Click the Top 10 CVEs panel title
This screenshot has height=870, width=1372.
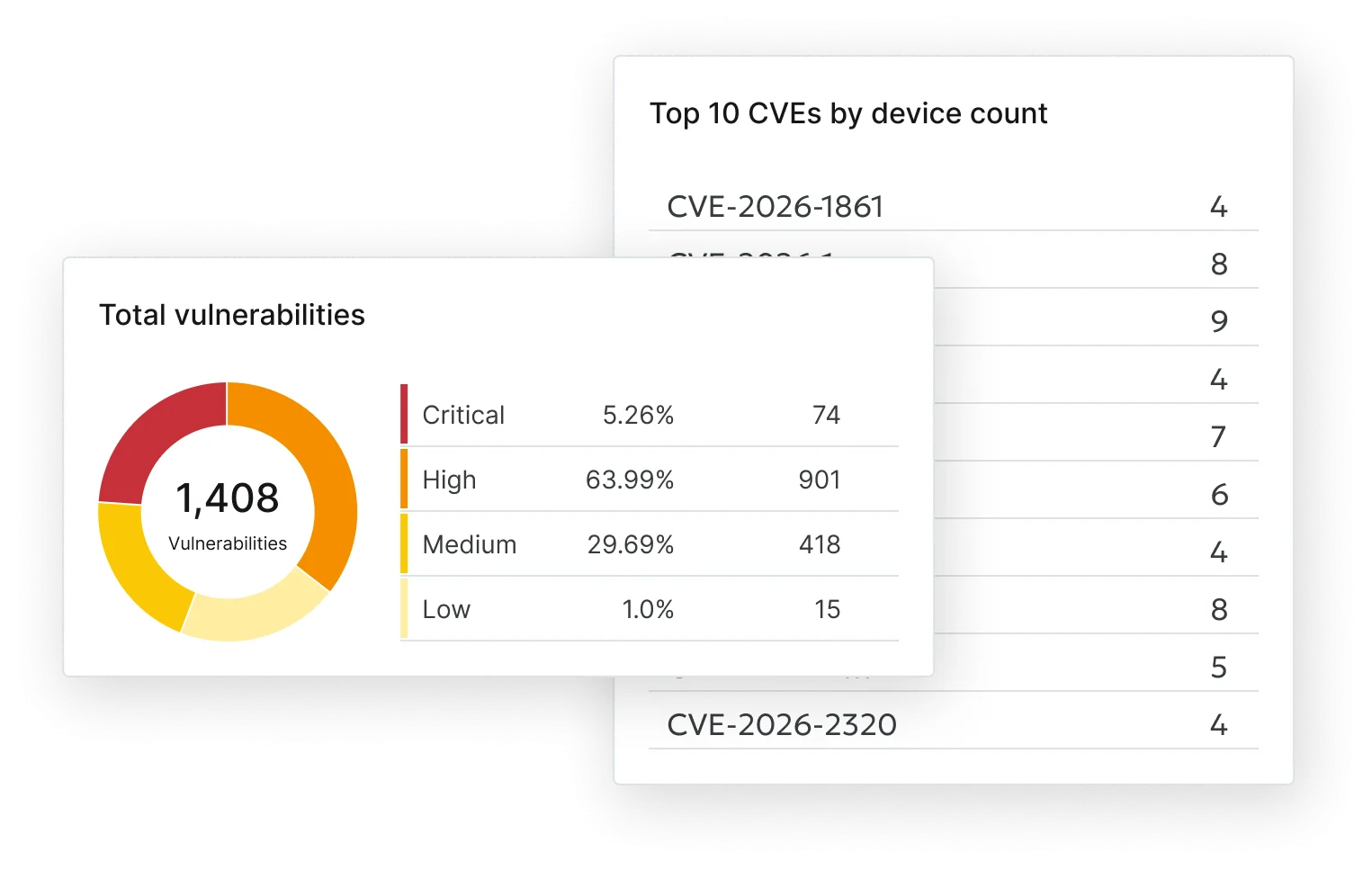tap(847, 114)
